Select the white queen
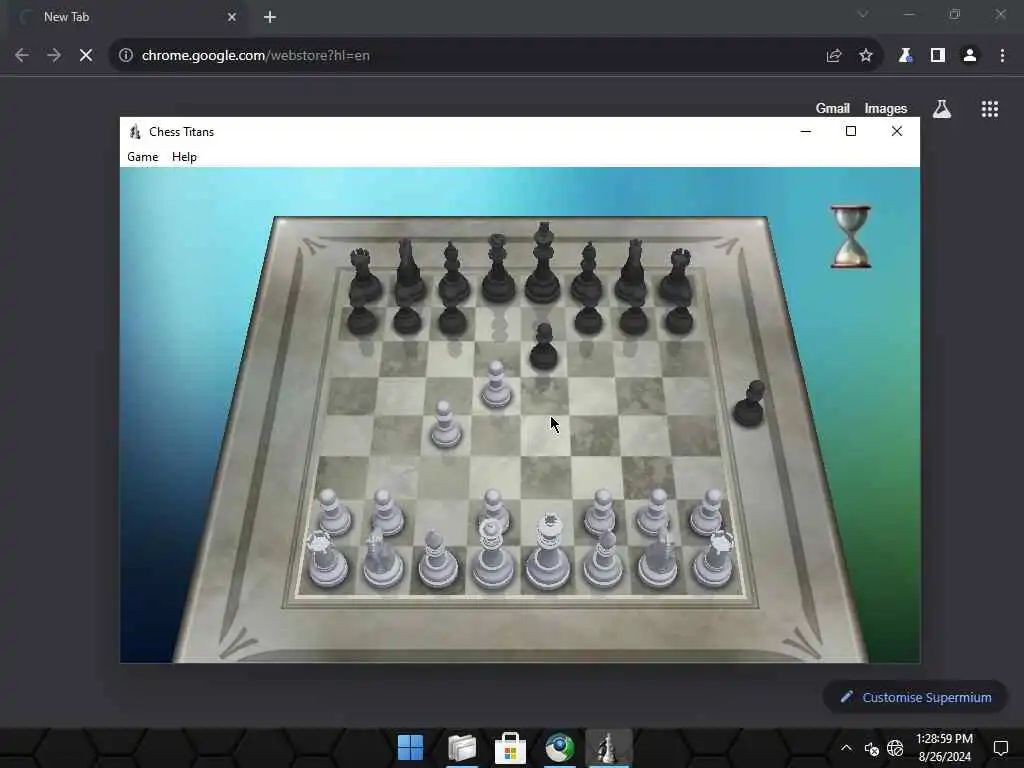Screen dimensions: 1024x768 (x=492, y=554)
